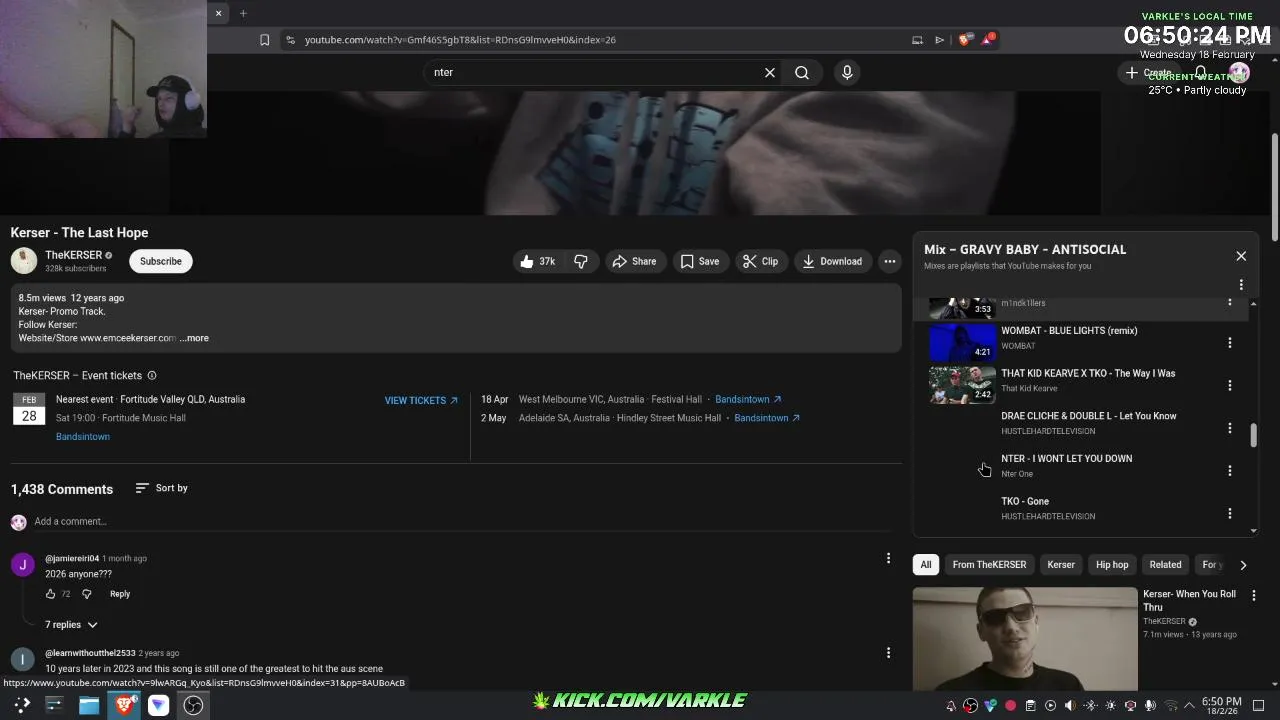Clear the YouTube search box text

click(x=770, y=72)
